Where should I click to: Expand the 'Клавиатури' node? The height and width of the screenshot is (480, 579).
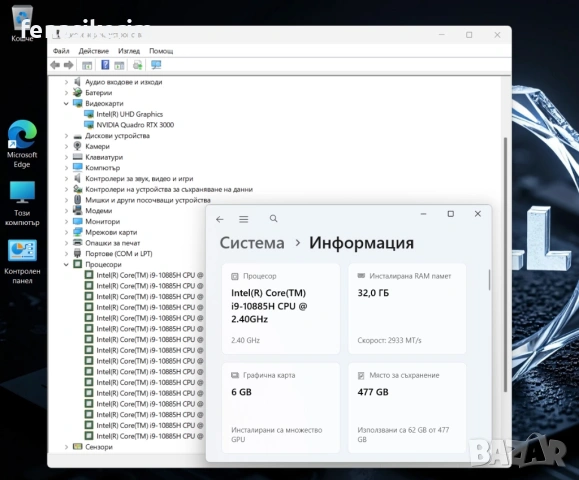[66, 157]
